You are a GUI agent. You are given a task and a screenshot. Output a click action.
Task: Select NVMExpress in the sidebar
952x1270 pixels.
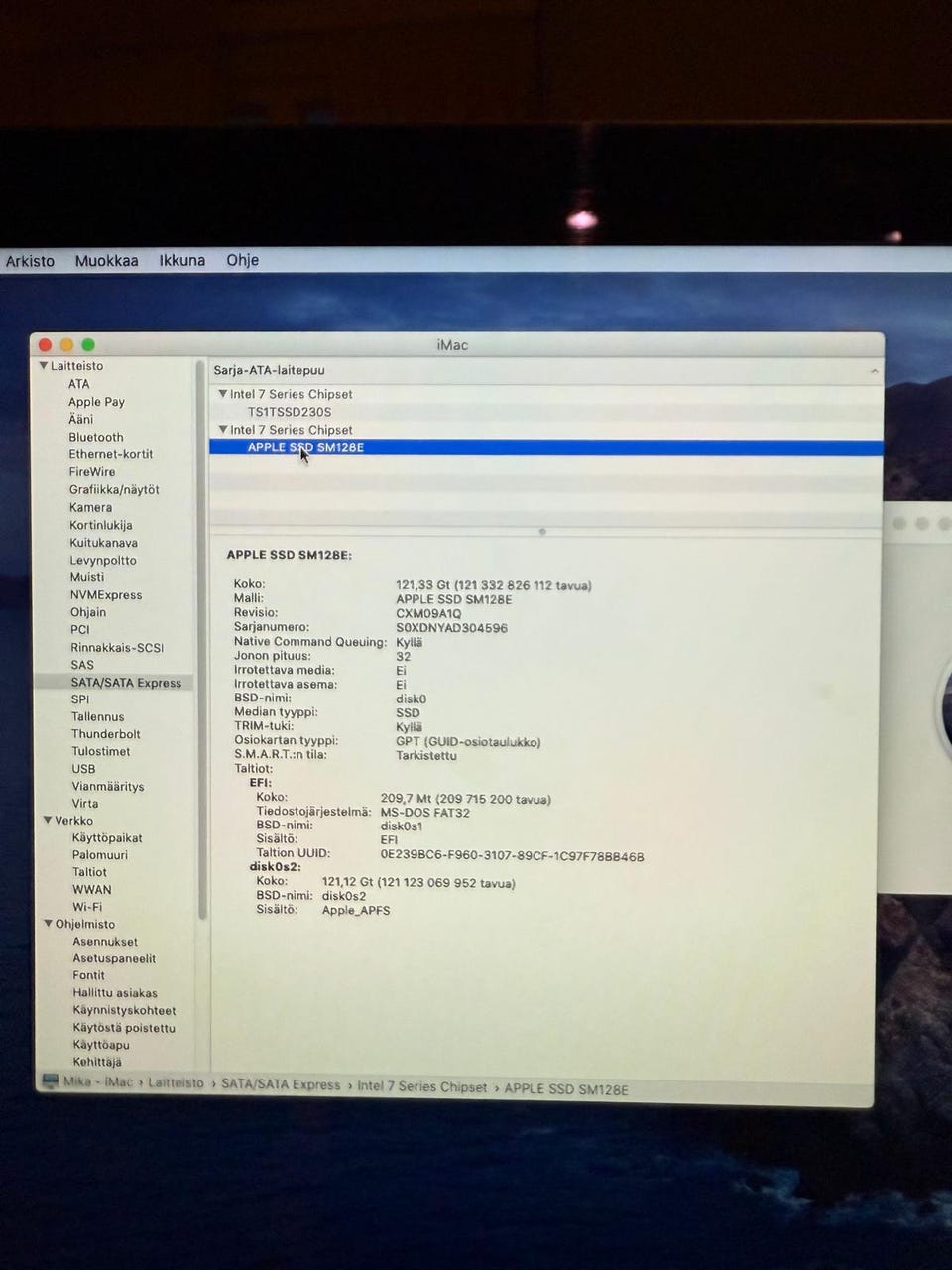point(106,595)
